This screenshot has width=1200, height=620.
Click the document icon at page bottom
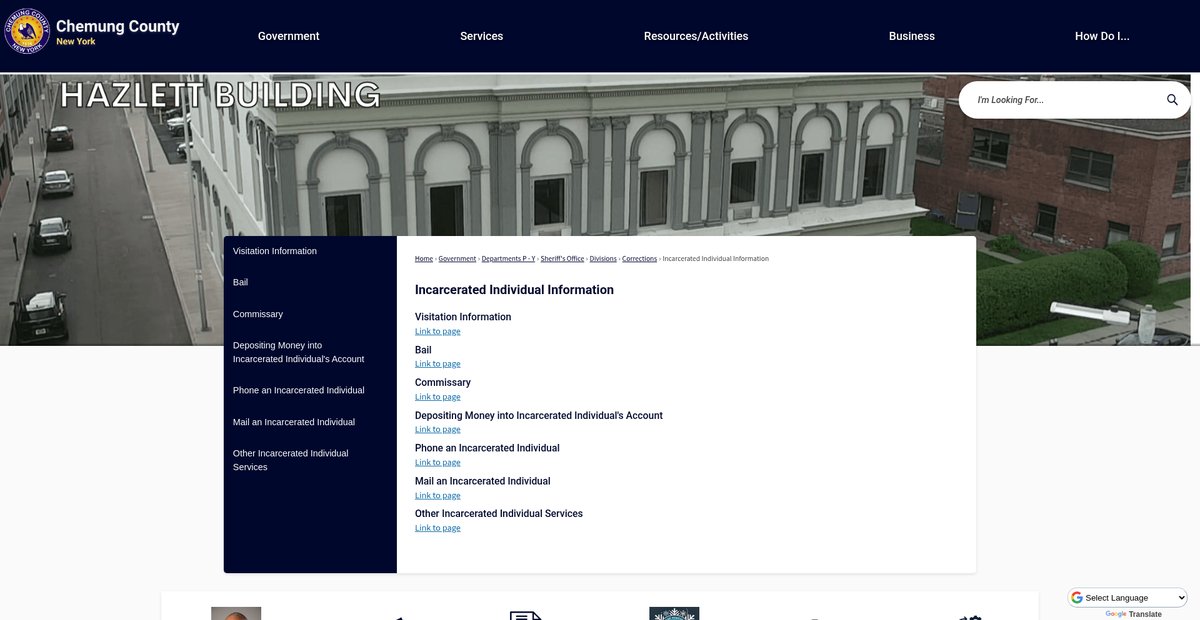point(525,614)
